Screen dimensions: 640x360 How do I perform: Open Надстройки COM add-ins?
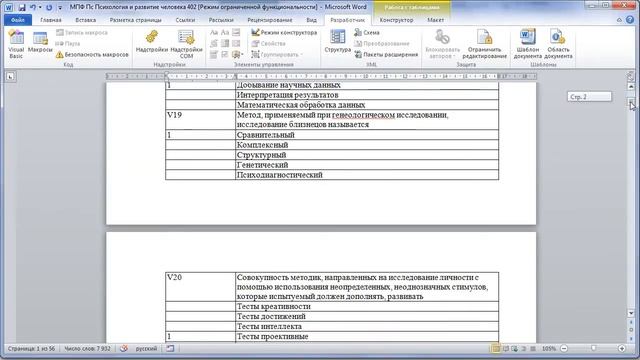click(x=186, y=44)
